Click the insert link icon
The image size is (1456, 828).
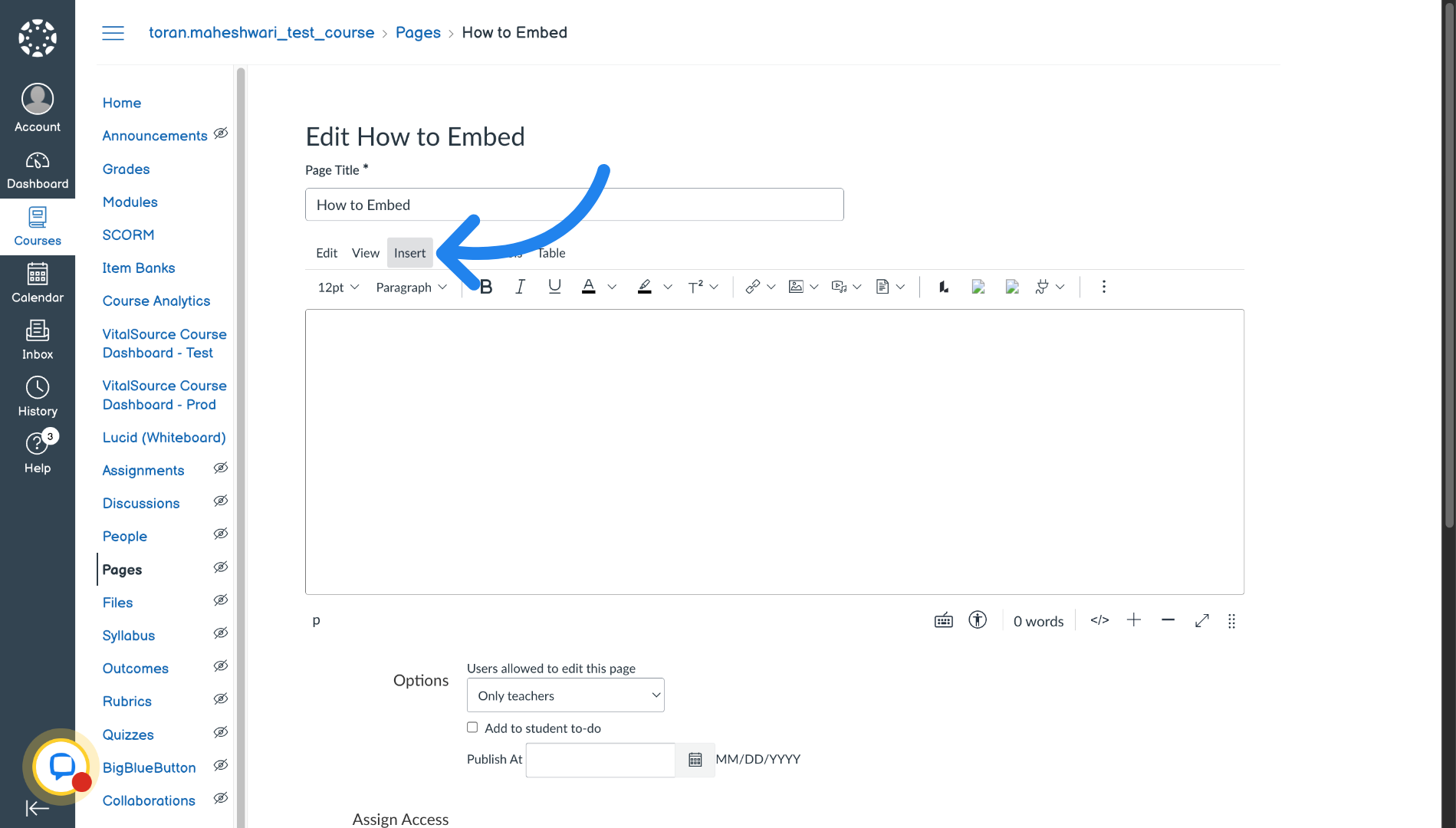point(753,287)
